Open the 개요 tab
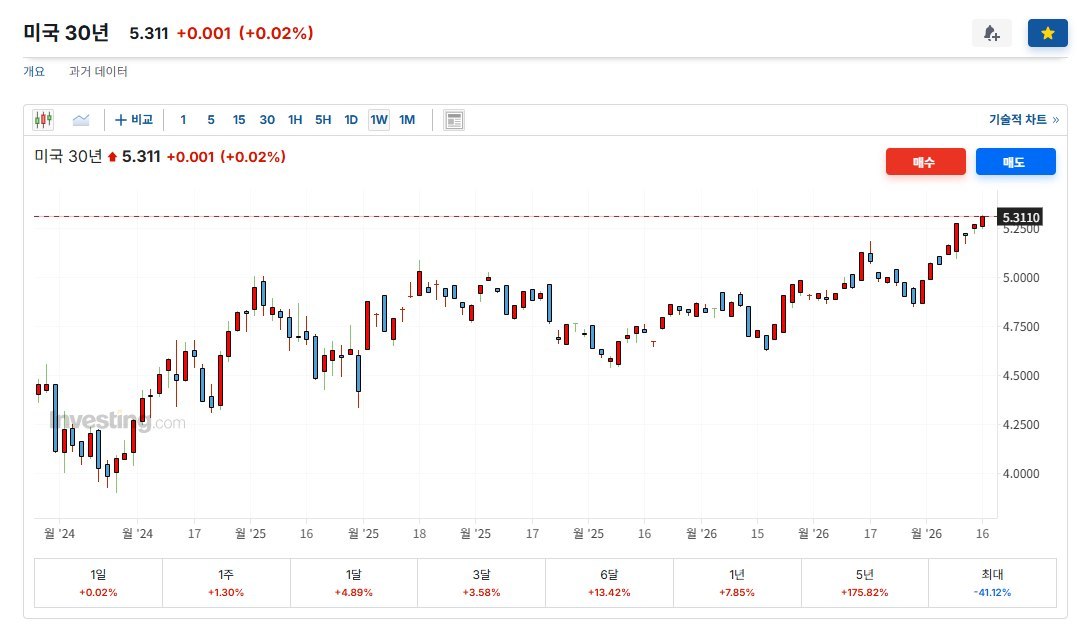The width and height of the screenshot is (1077, 631). [x=34, y=71]
